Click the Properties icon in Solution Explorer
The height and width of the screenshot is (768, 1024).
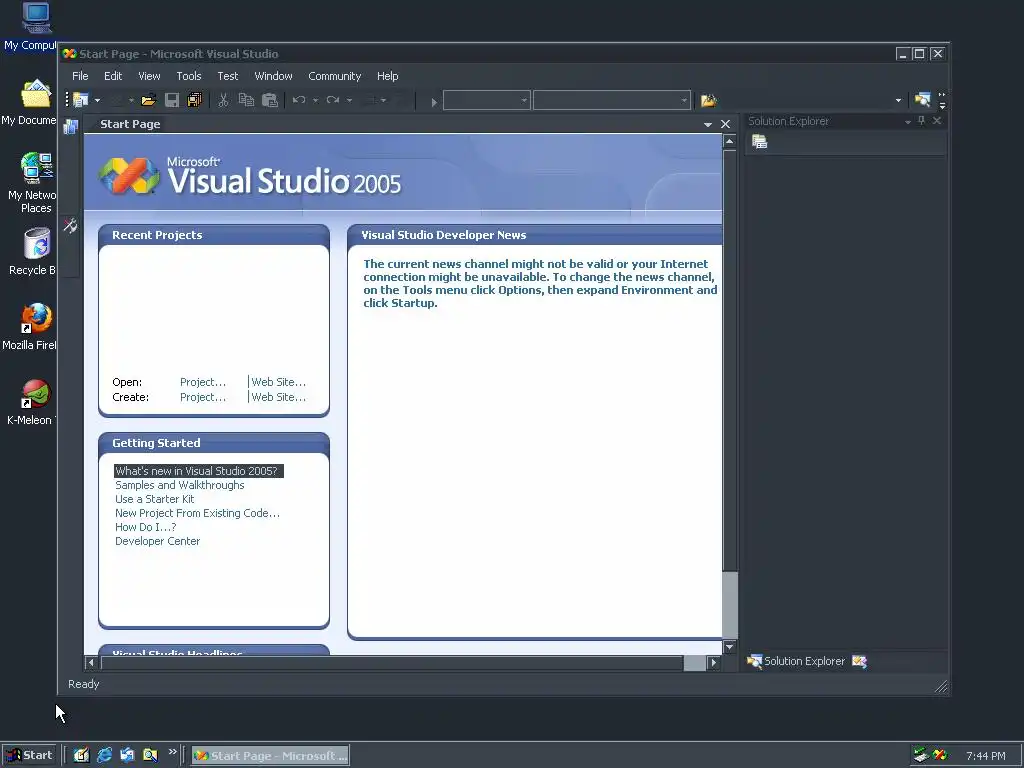coord(760,142)
